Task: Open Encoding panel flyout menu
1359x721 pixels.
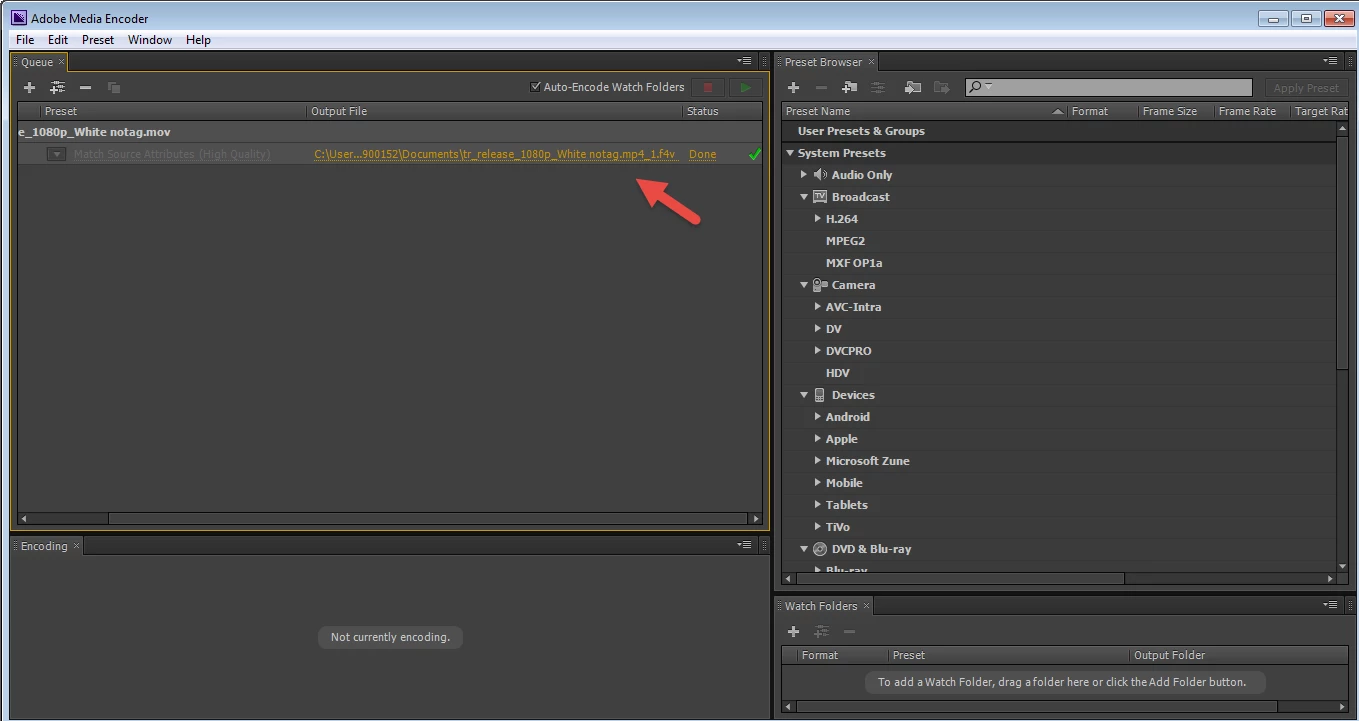Action: pos(744,545)
